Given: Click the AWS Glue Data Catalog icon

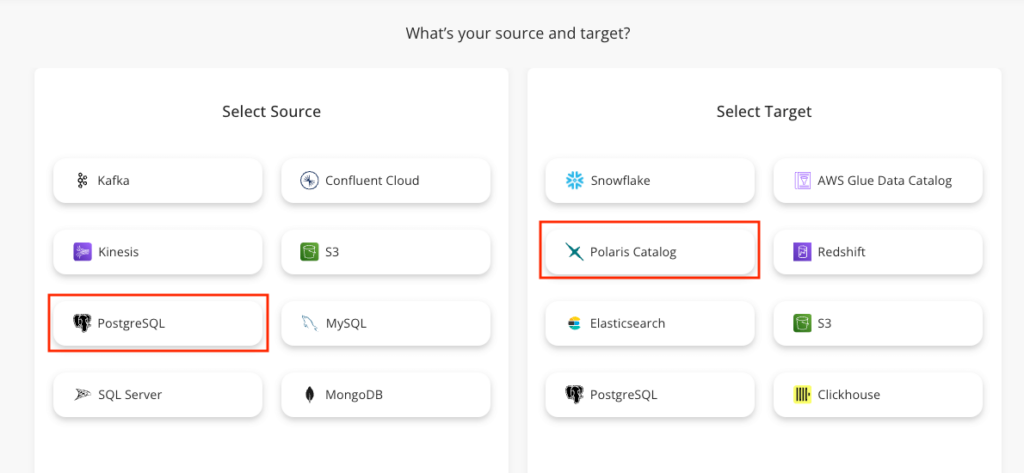Looking at the screenshot, I should pos(802,180).
